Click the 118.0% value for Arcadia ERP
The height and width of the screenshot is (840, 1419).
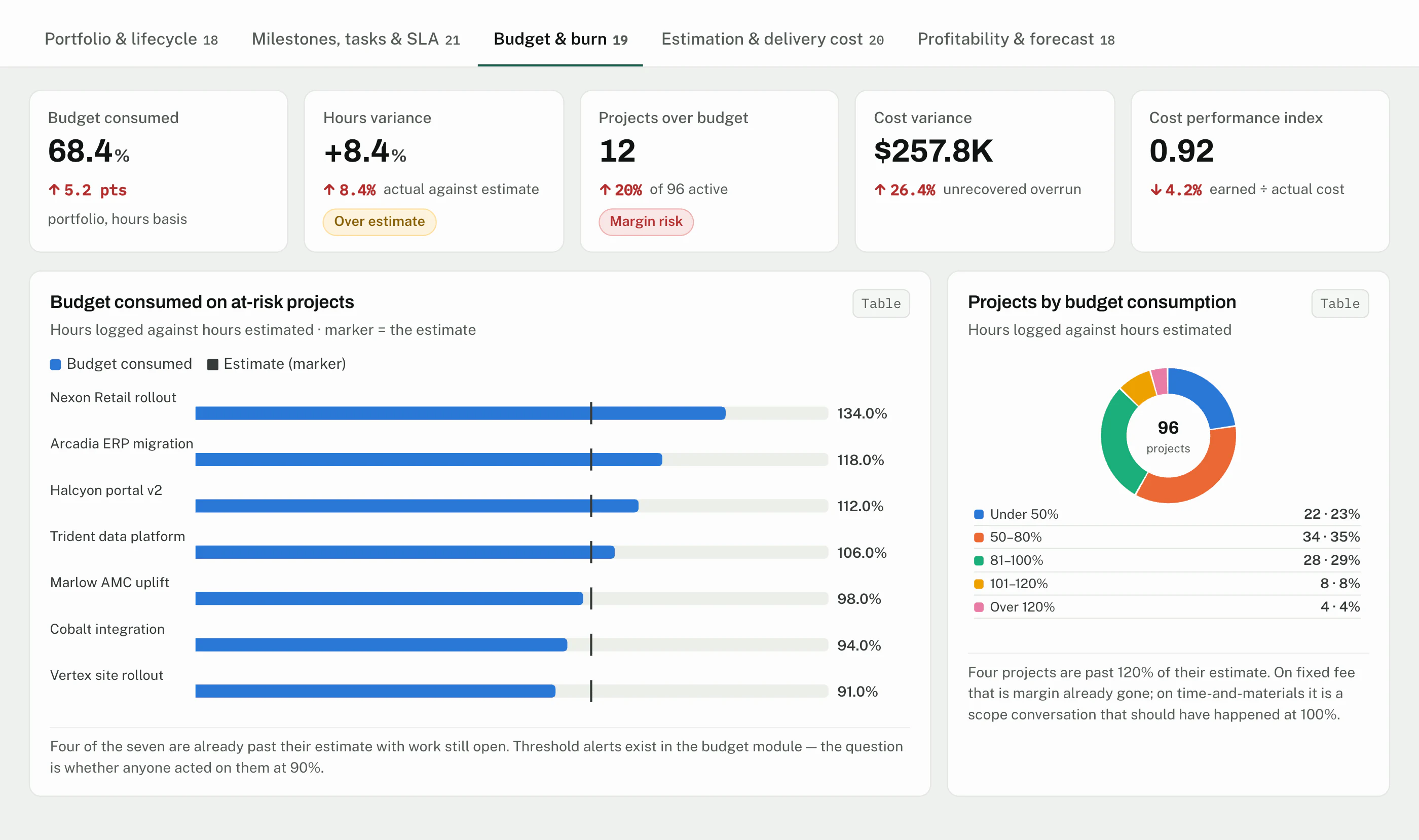point(860,460)
